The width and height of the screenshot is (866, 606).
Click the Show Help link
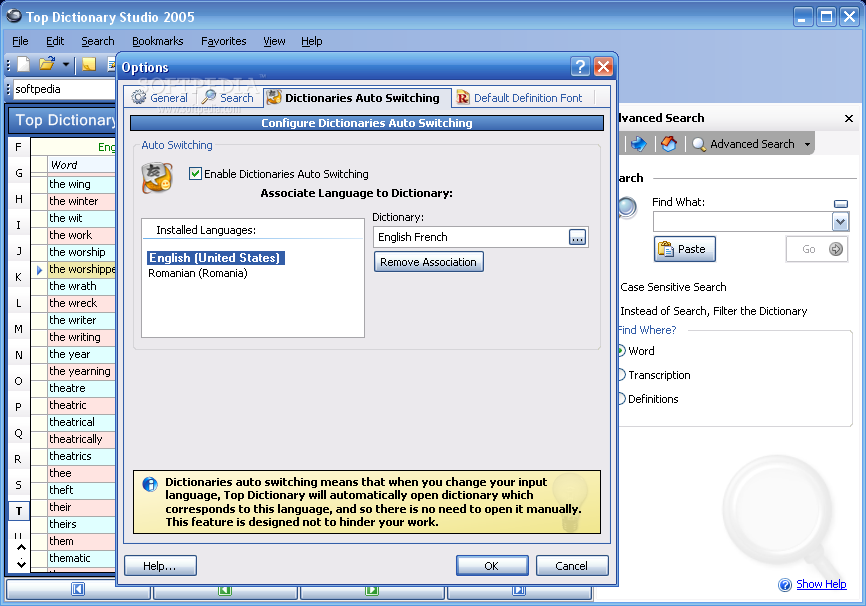821,584
